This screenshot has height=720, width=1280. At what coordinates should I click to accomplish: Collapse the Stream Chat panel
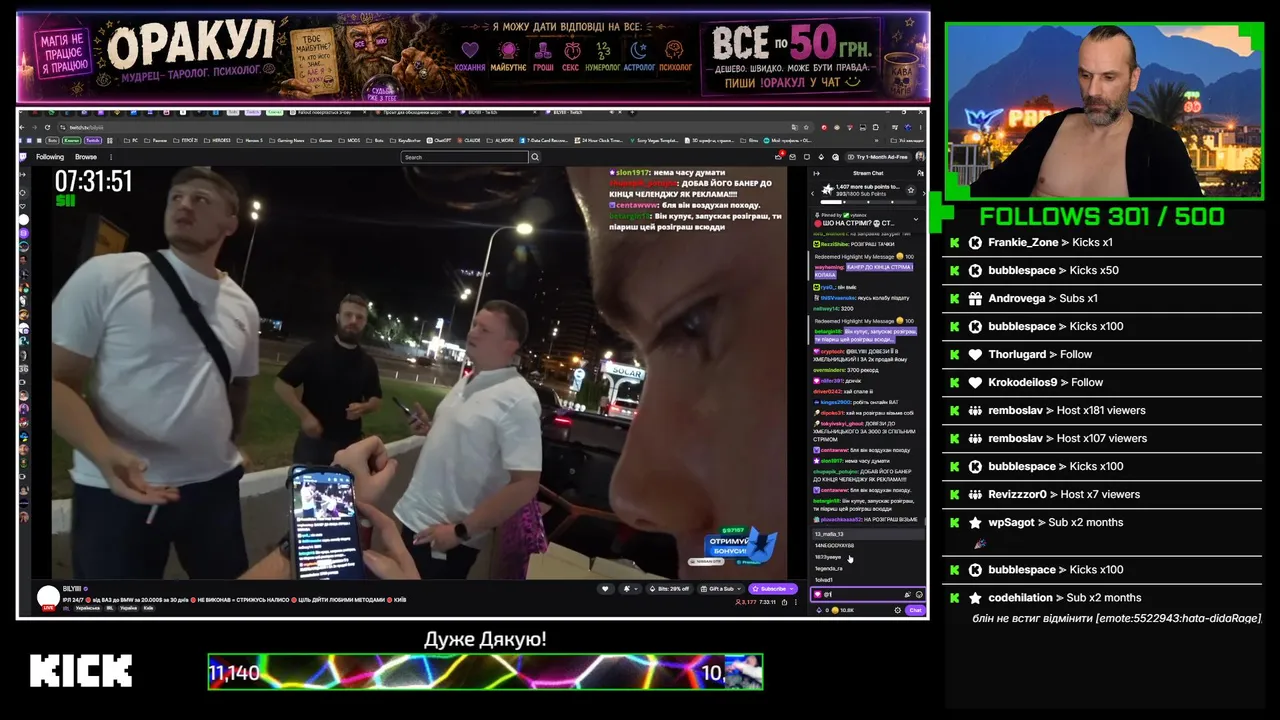pos(816,173)
